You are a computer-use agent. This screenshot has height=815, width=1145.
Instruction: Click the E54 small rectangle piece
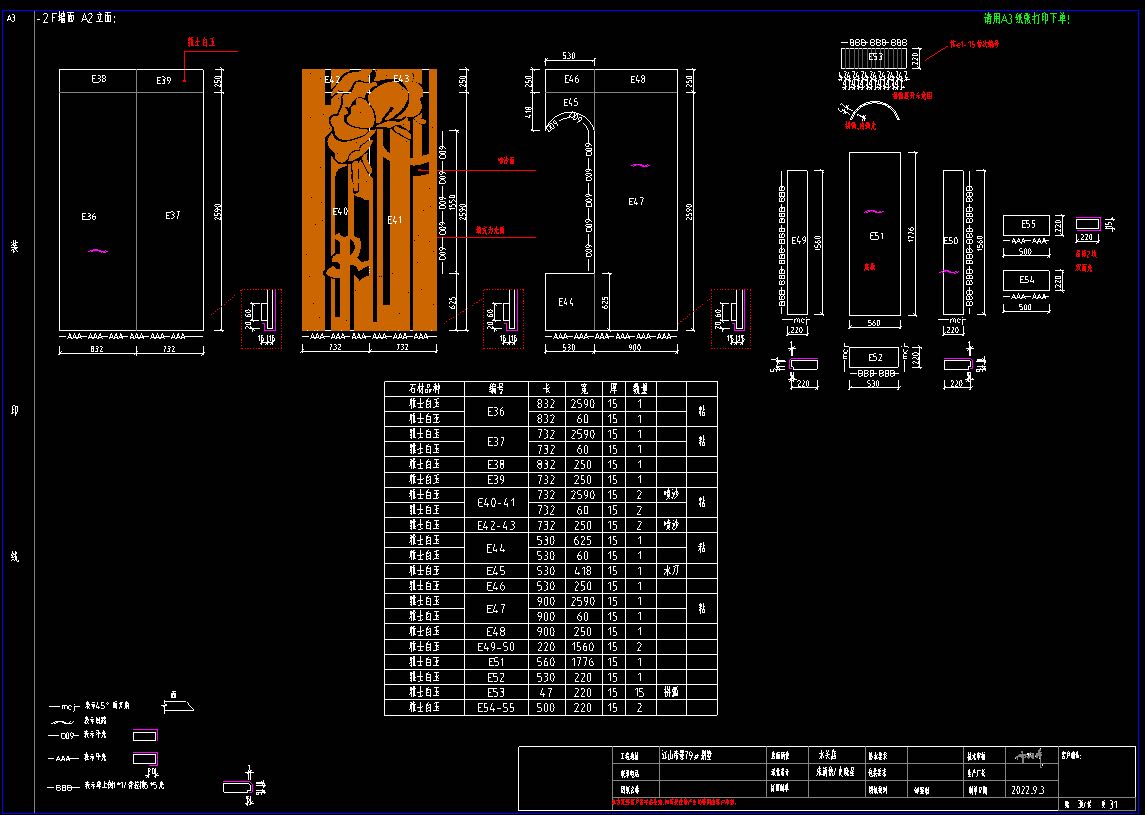(1026, 280)
